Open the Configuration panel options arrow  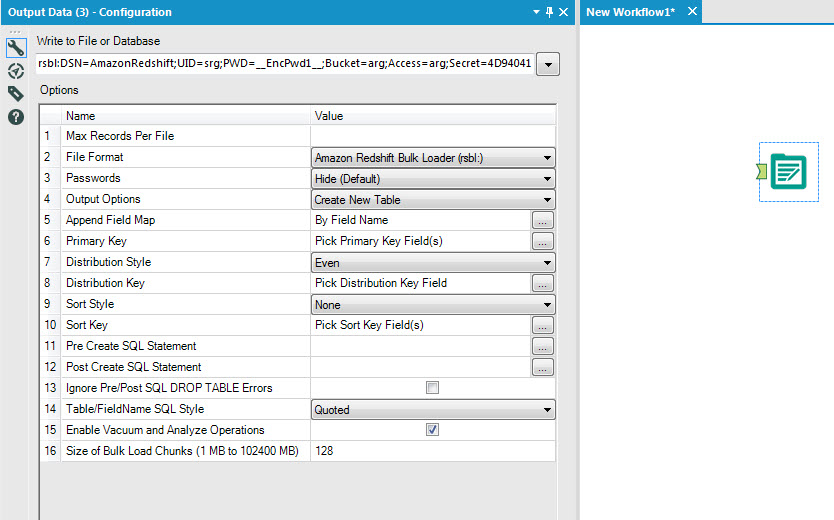tap(536, 12)
